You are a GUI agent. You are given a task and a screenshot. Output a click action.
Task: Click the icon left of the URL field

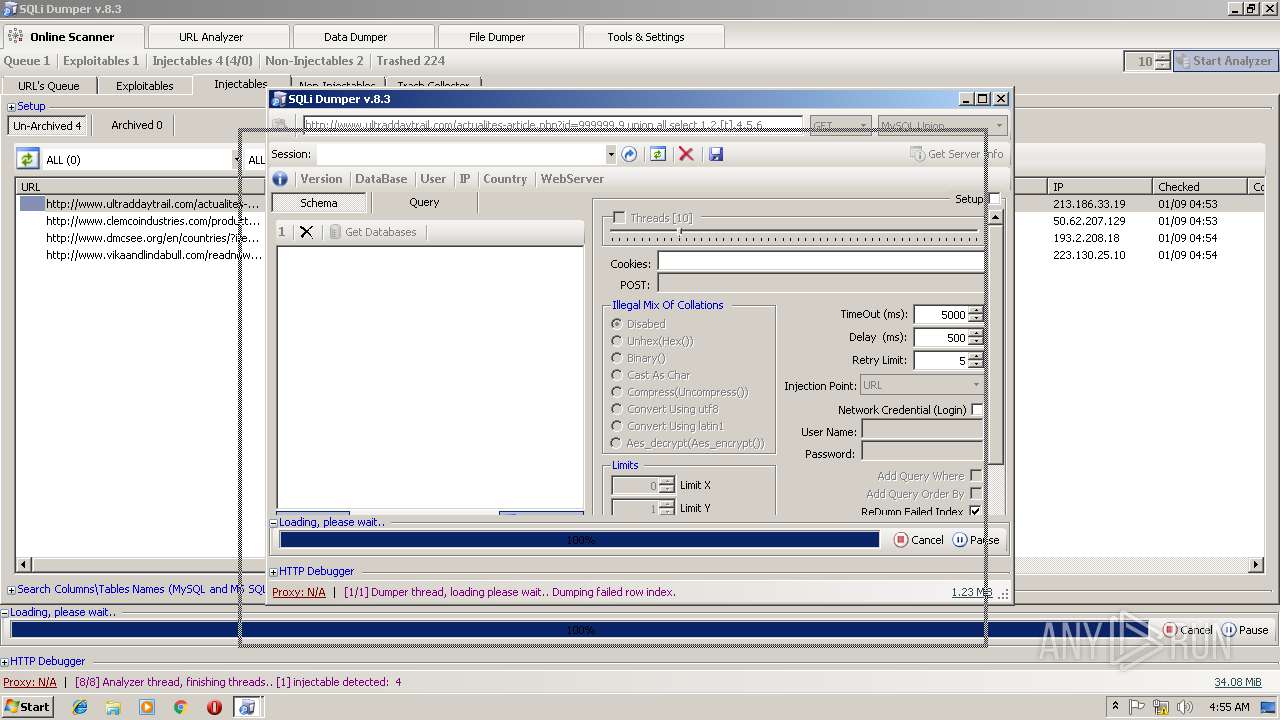click(282, 126)
